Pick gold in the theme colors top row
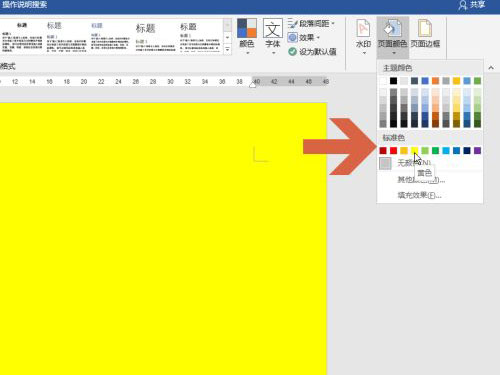 (x=456, y=81)
